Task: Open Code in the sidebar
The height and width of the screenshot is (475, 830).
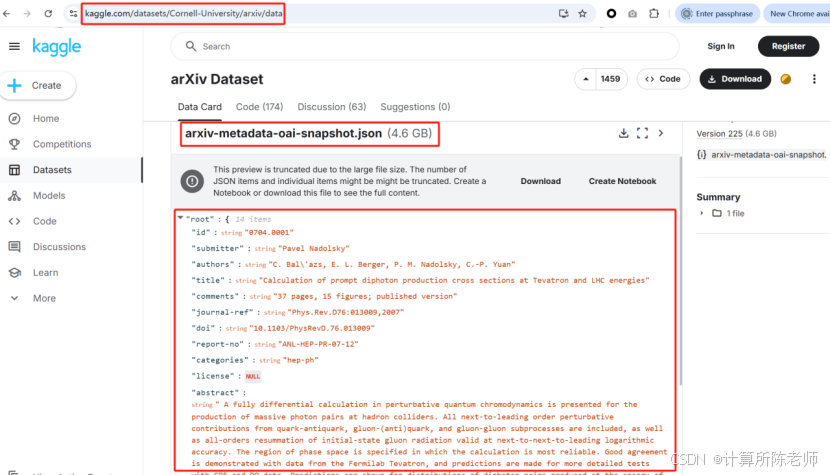Action: click(44, 221)
